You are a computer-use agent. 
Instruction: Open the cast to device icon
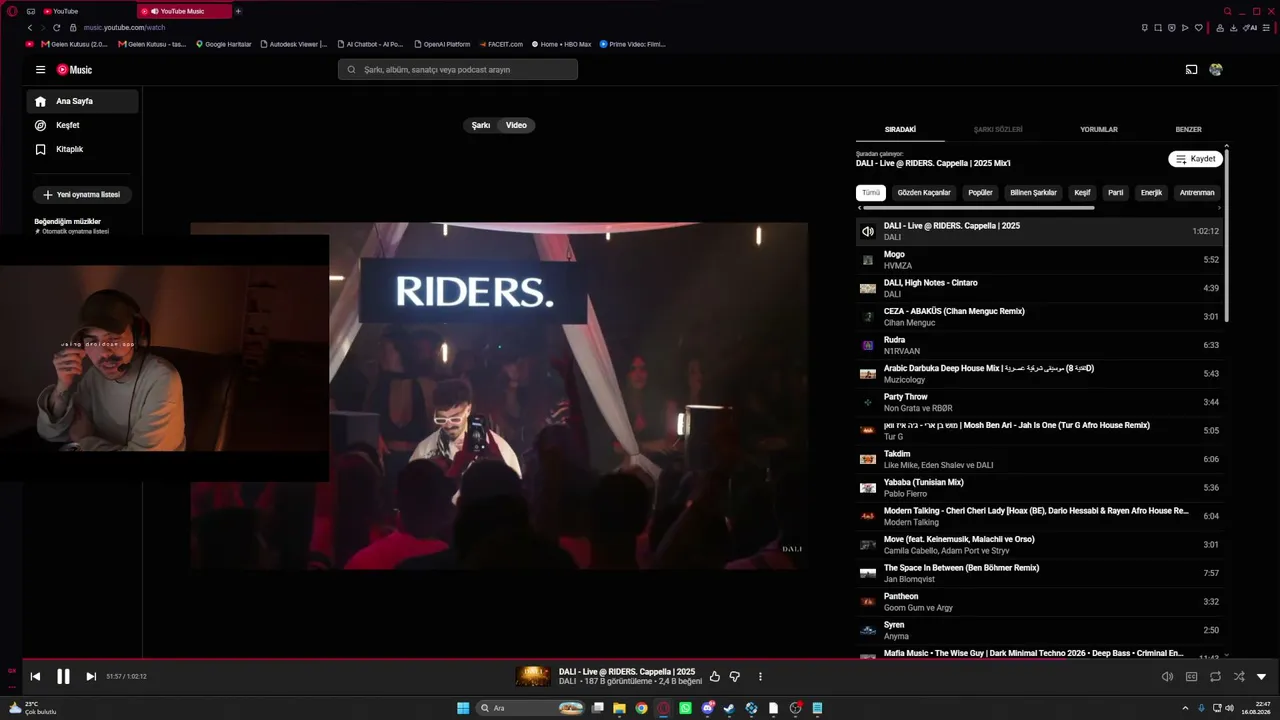point(1191,70)
